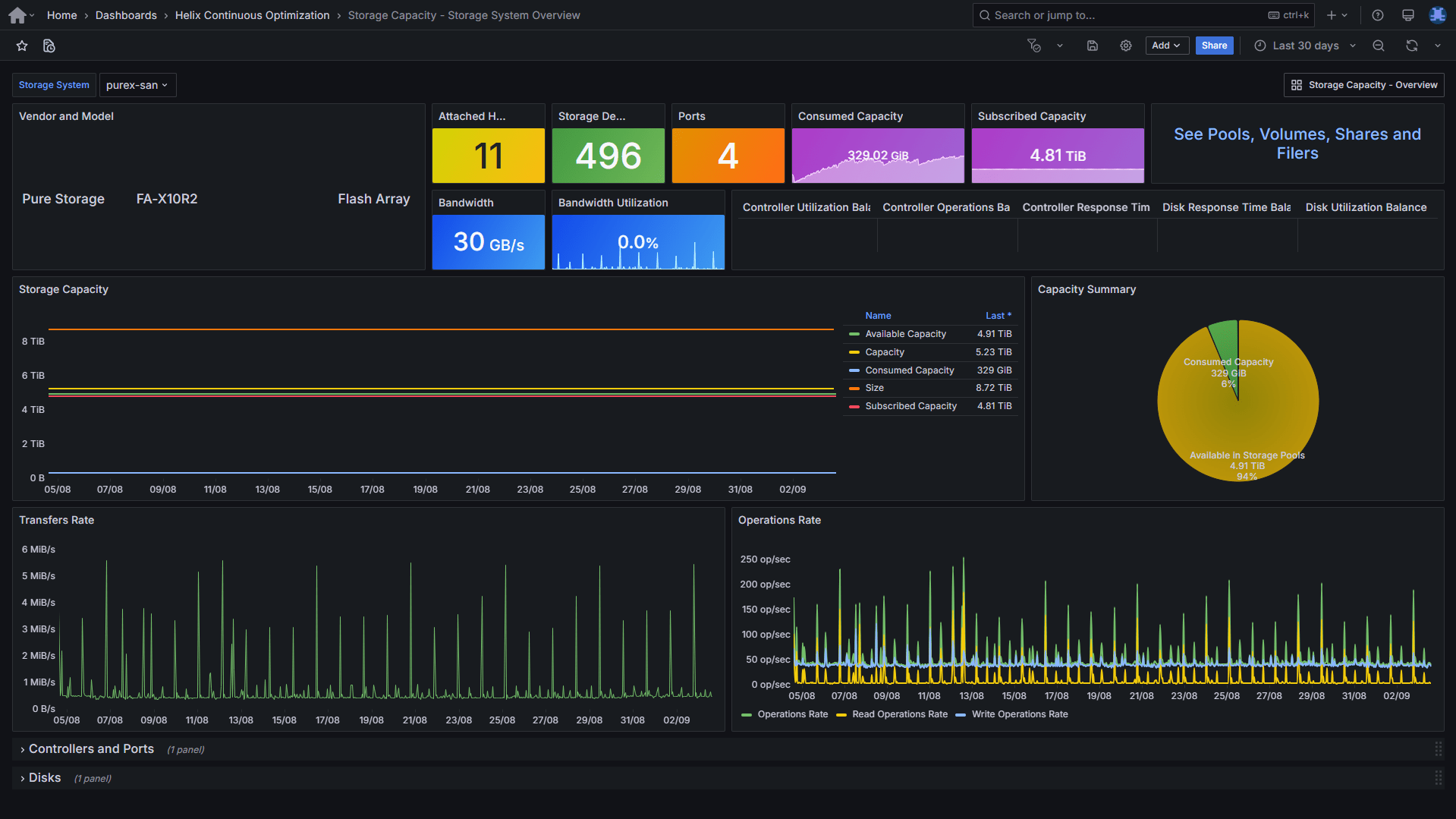Star this dashboard as favorite
The height and width of the screenshot is (819, 1456).
(x=22, y=46)
